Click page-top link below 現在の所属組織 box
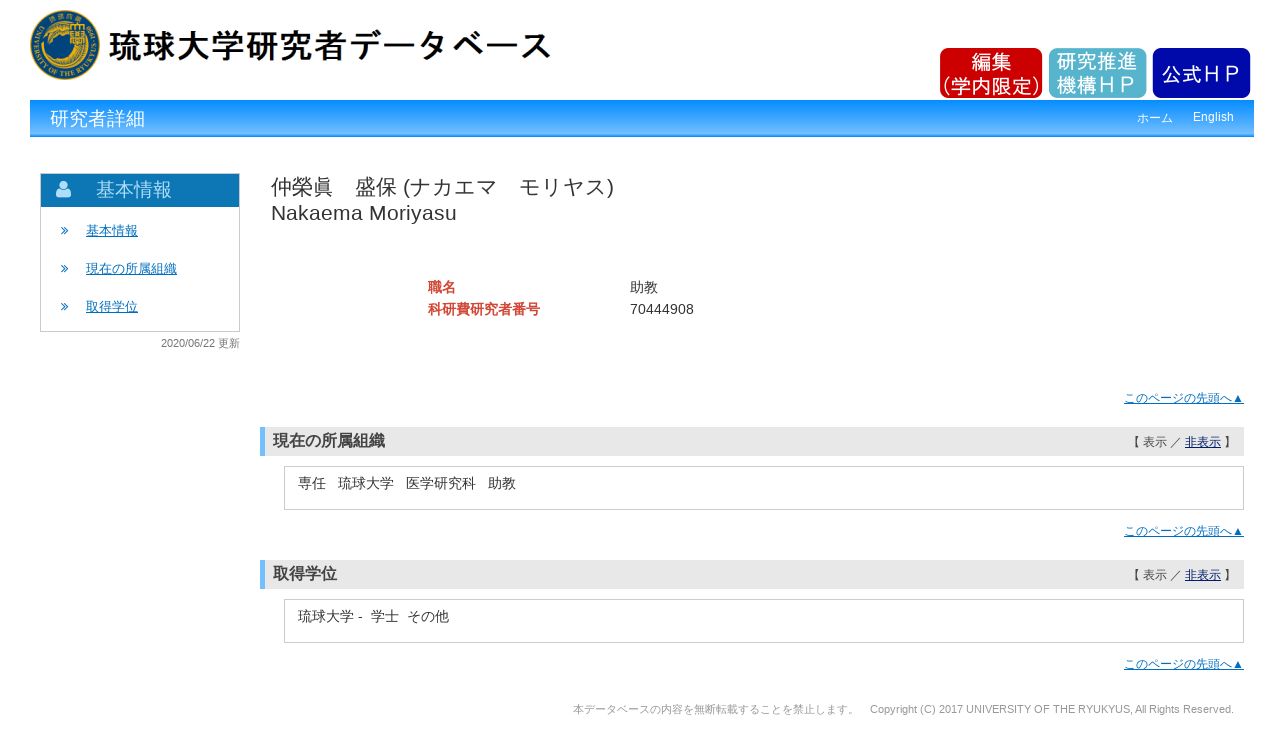The height and width of the screenshot is (737, 1284). (1184, 531)
